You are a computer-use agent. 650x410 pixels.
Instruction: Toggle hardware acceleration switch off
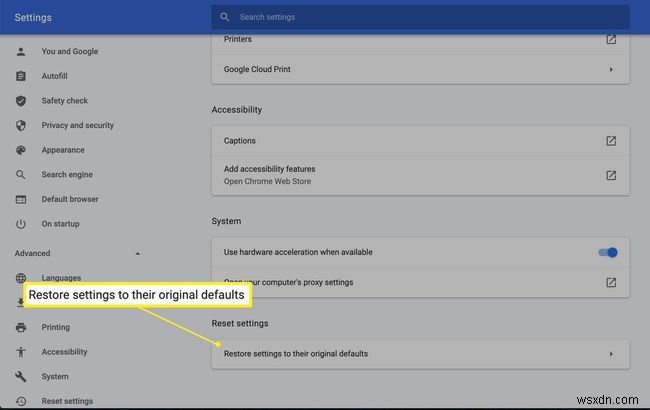608,252
